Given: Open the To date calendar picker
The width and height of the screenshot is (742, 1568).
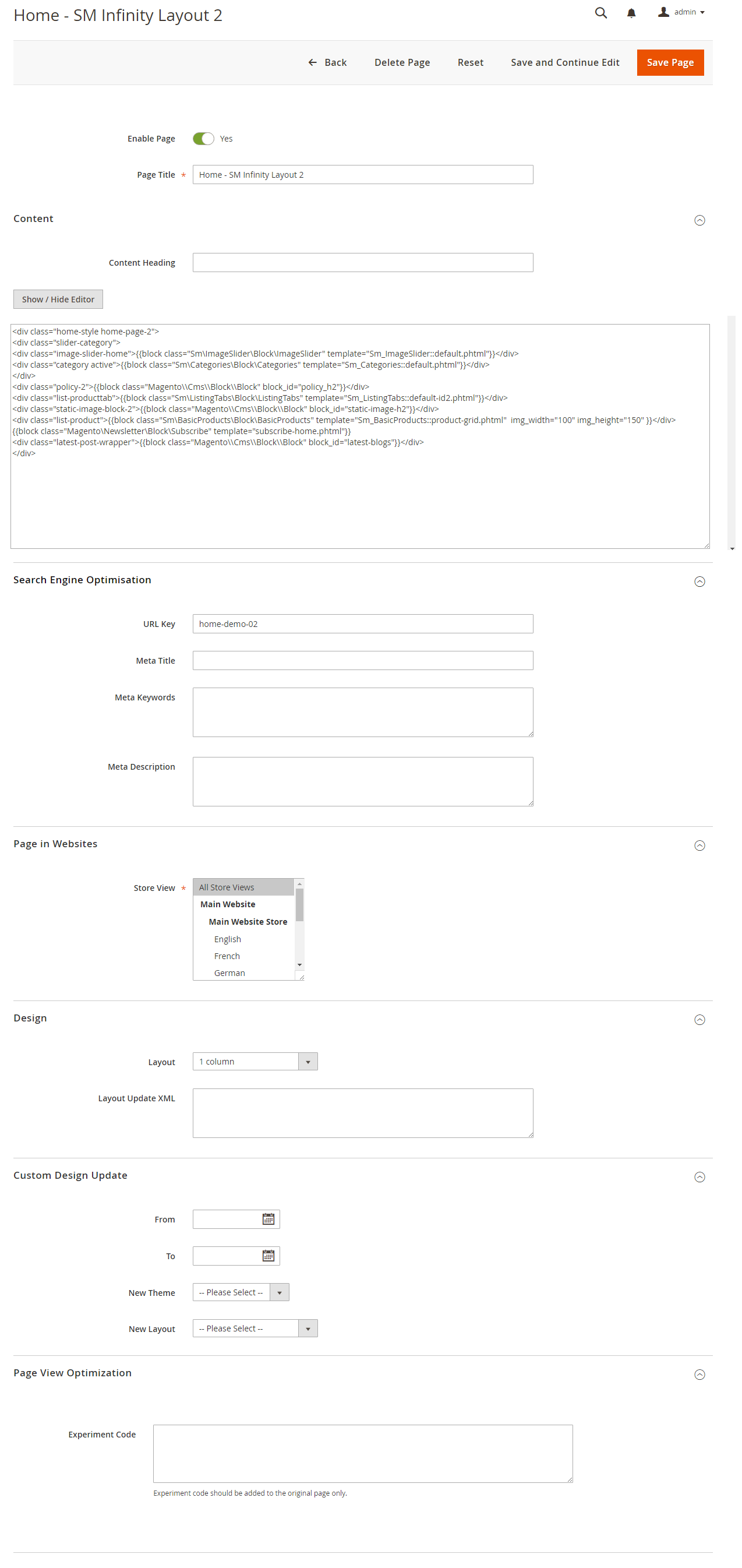Looking at the screenshot, I should pos(268,1255).
